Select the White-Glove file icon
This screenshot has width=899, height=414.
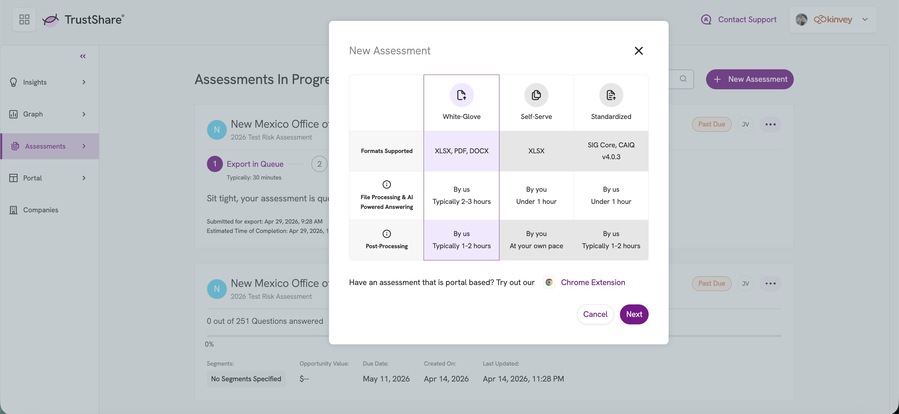[462, 95]
